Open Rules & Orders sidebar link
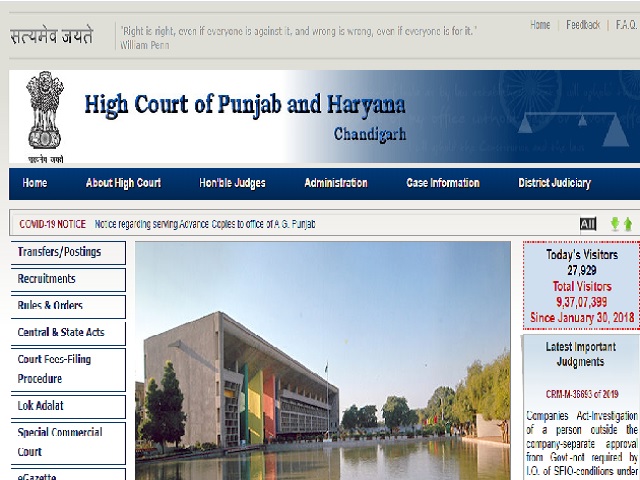The height and width of the screenshot is (480, 640). click(68, 306)
